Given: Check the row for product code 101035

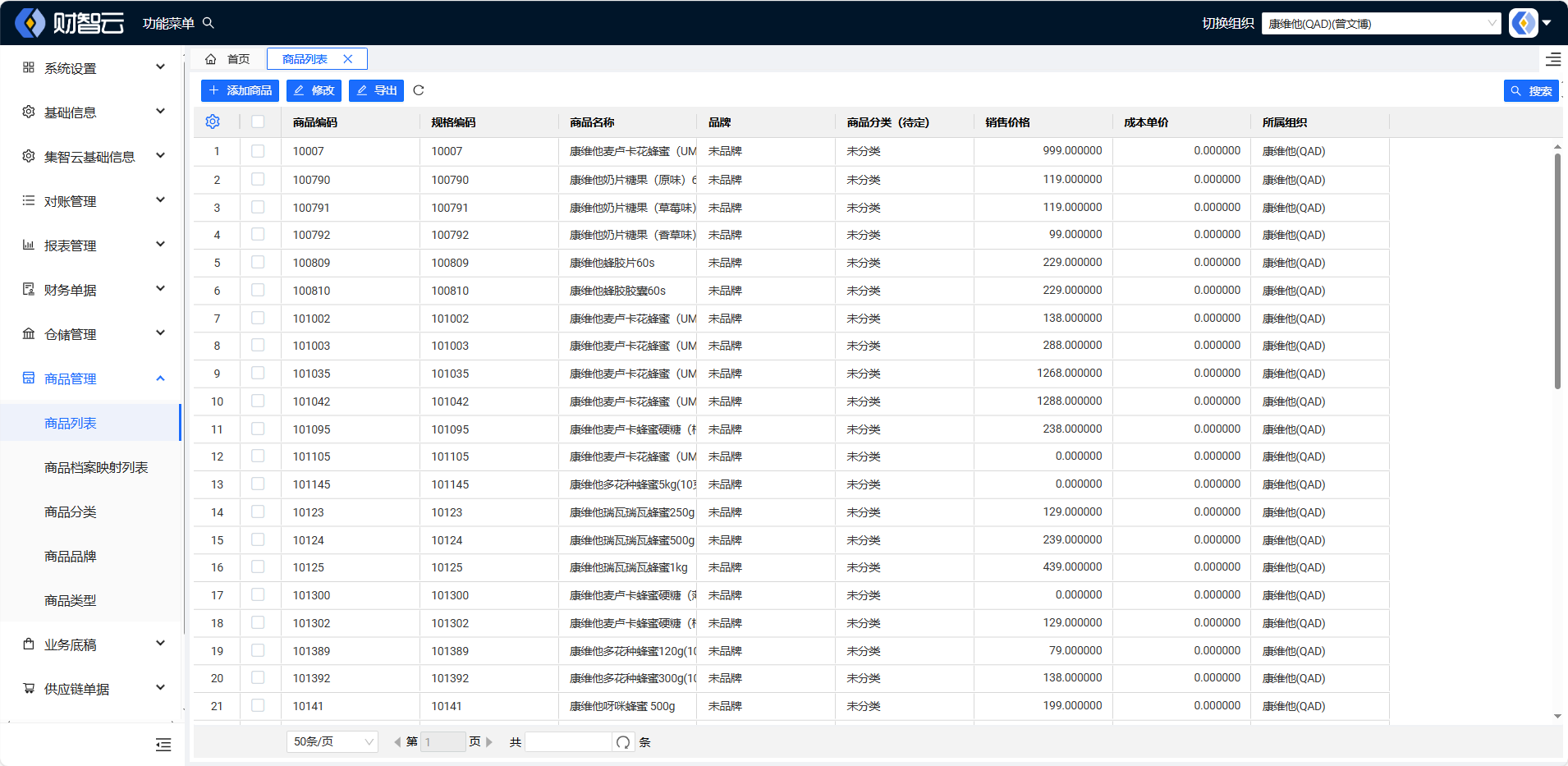Looking at the screenshot, I should (258, 374).
